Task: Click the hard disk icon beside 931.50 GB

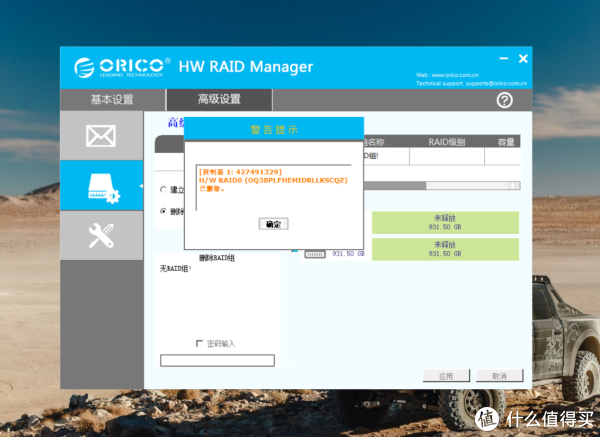Action: coord(314,254)
